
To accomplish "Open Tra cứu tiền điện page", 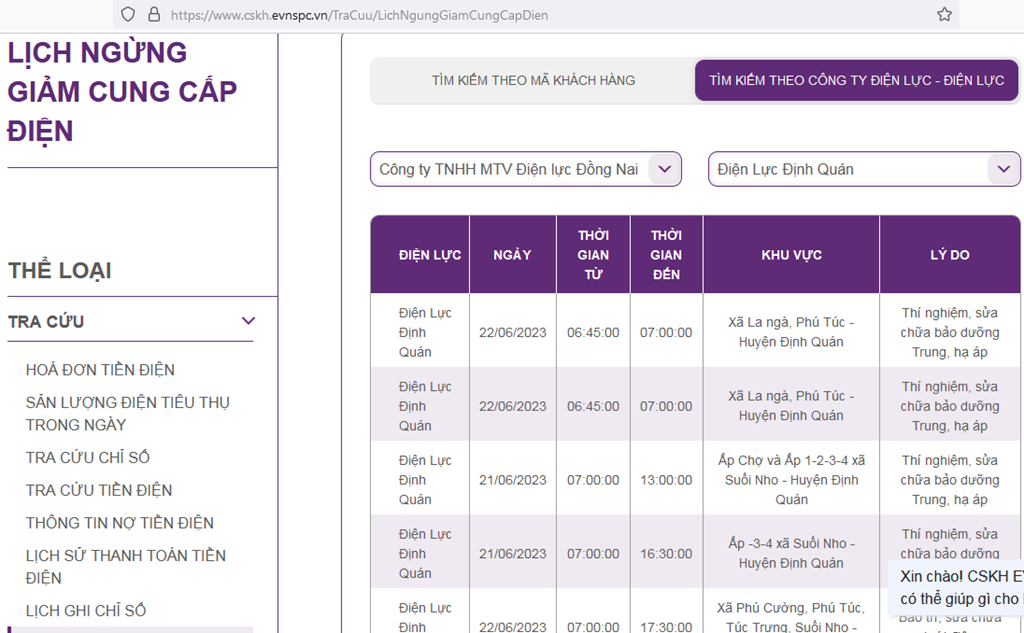I will pyautogui.click(x=99, y=490).
